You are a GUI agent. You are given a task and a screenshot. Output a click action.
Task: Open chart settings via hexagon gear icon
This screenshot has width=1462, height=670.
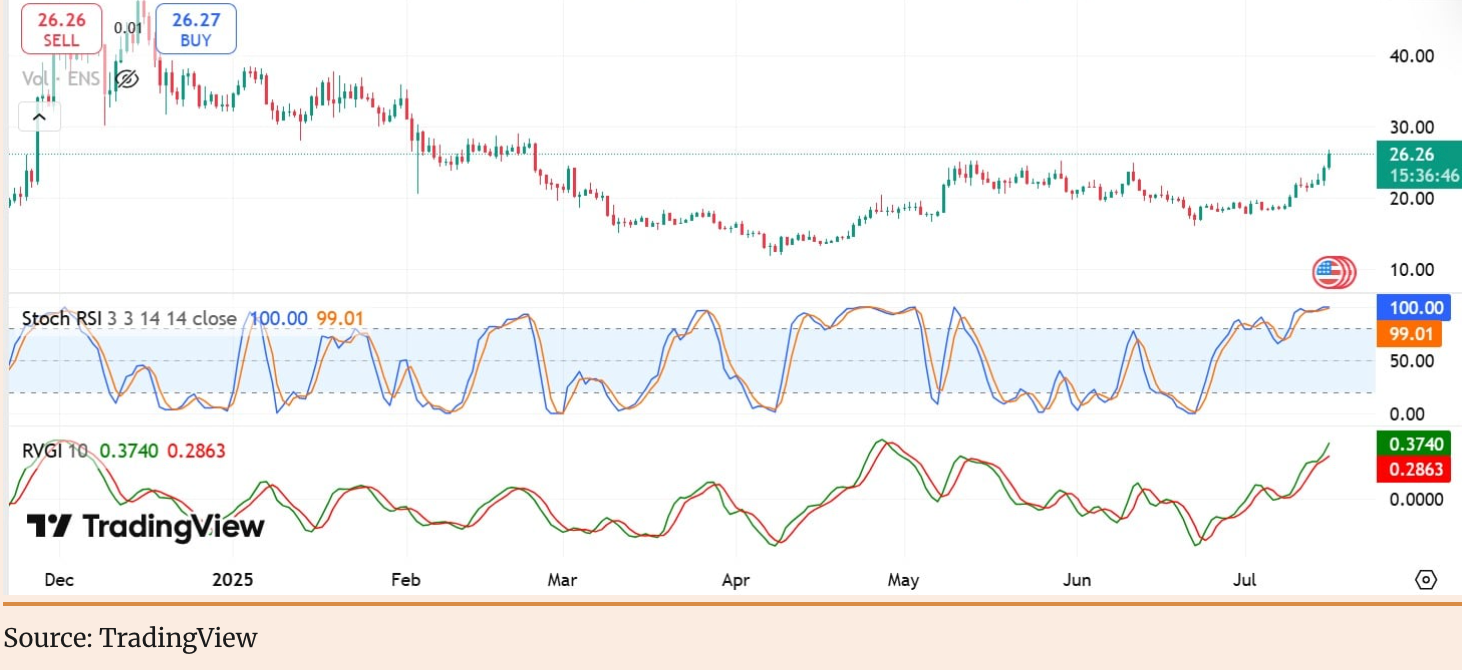pyautogui.click(x=1426, y=580)
